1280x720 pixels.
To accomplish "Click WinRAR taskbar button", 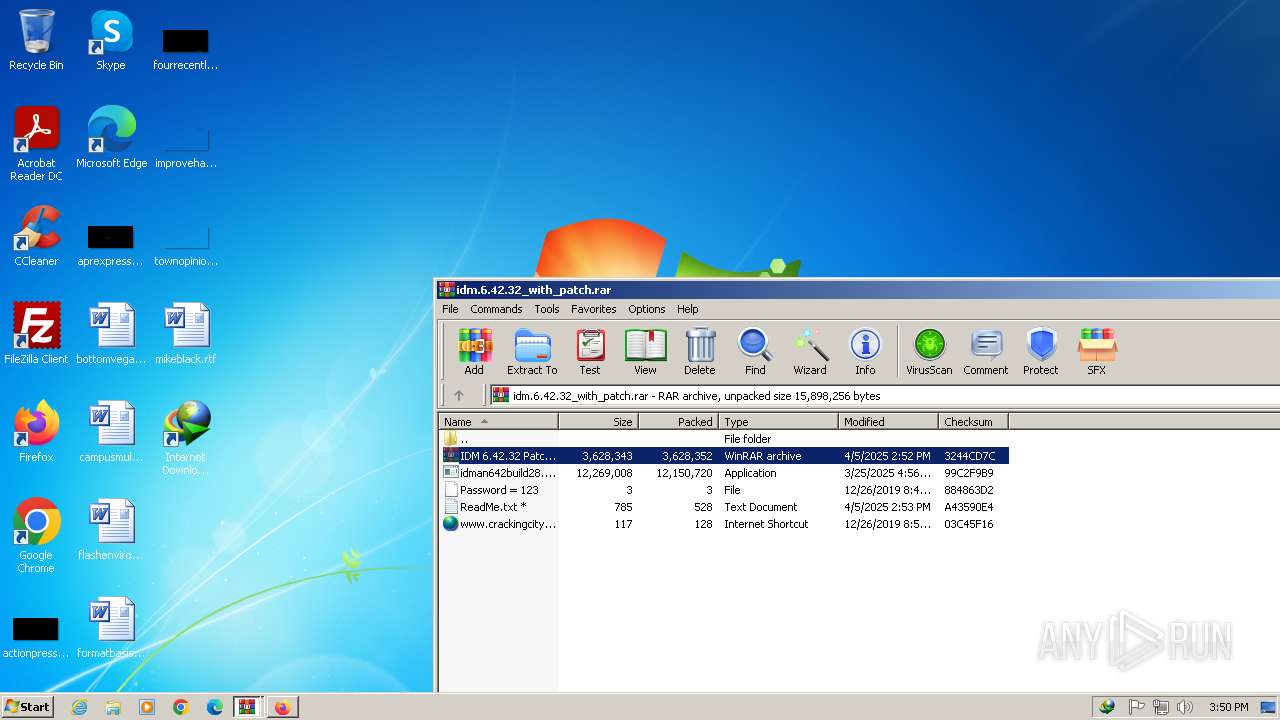I will click(x=248, y=707).
